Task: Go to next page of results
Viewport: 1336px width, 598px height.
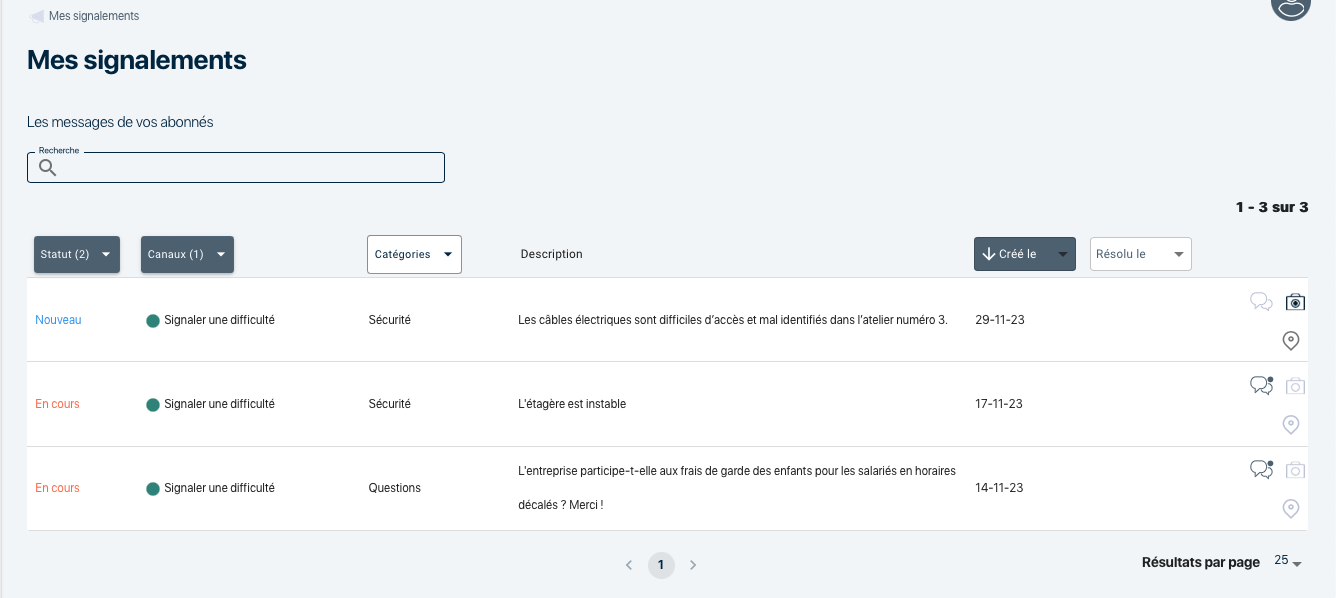Action: (x=693, y=565)
